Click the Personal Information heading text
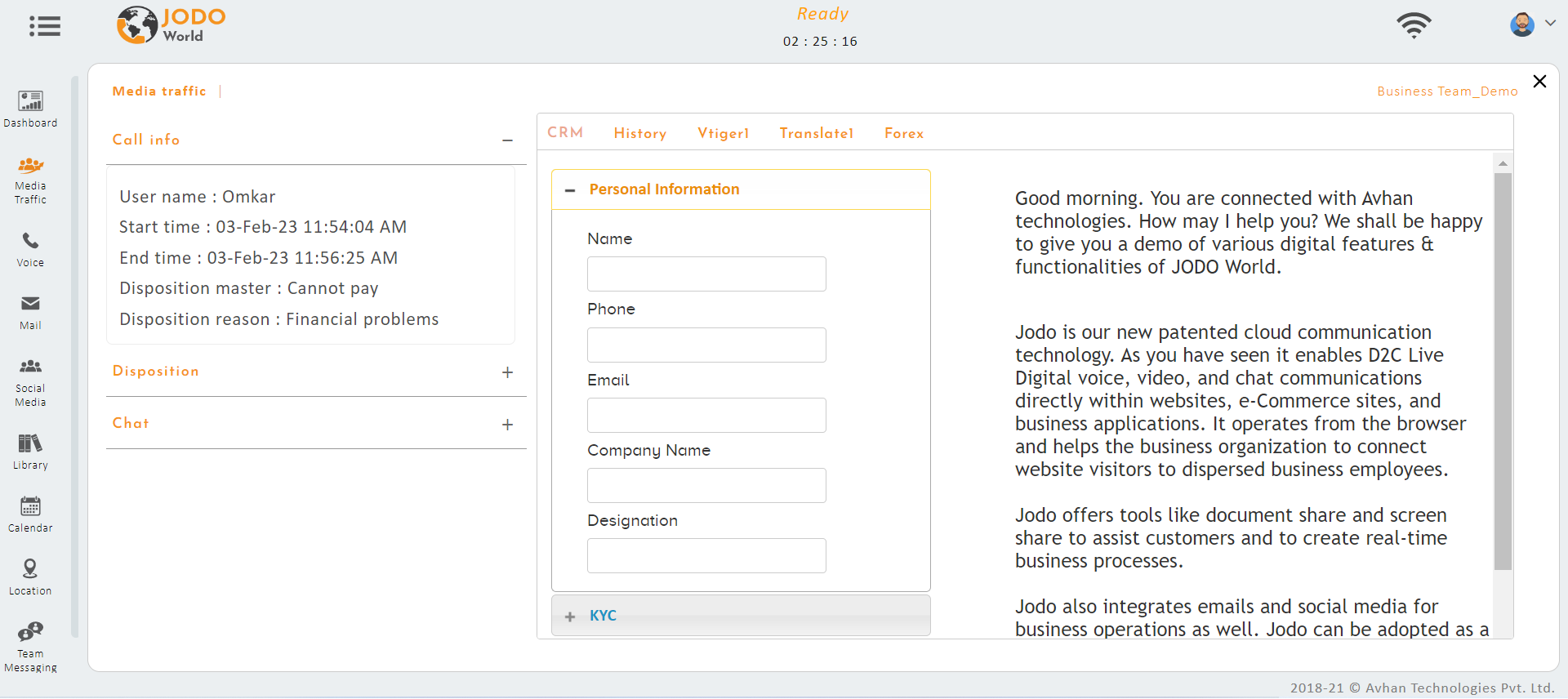Screen dimensions: 1568x699 coord(664,189)
